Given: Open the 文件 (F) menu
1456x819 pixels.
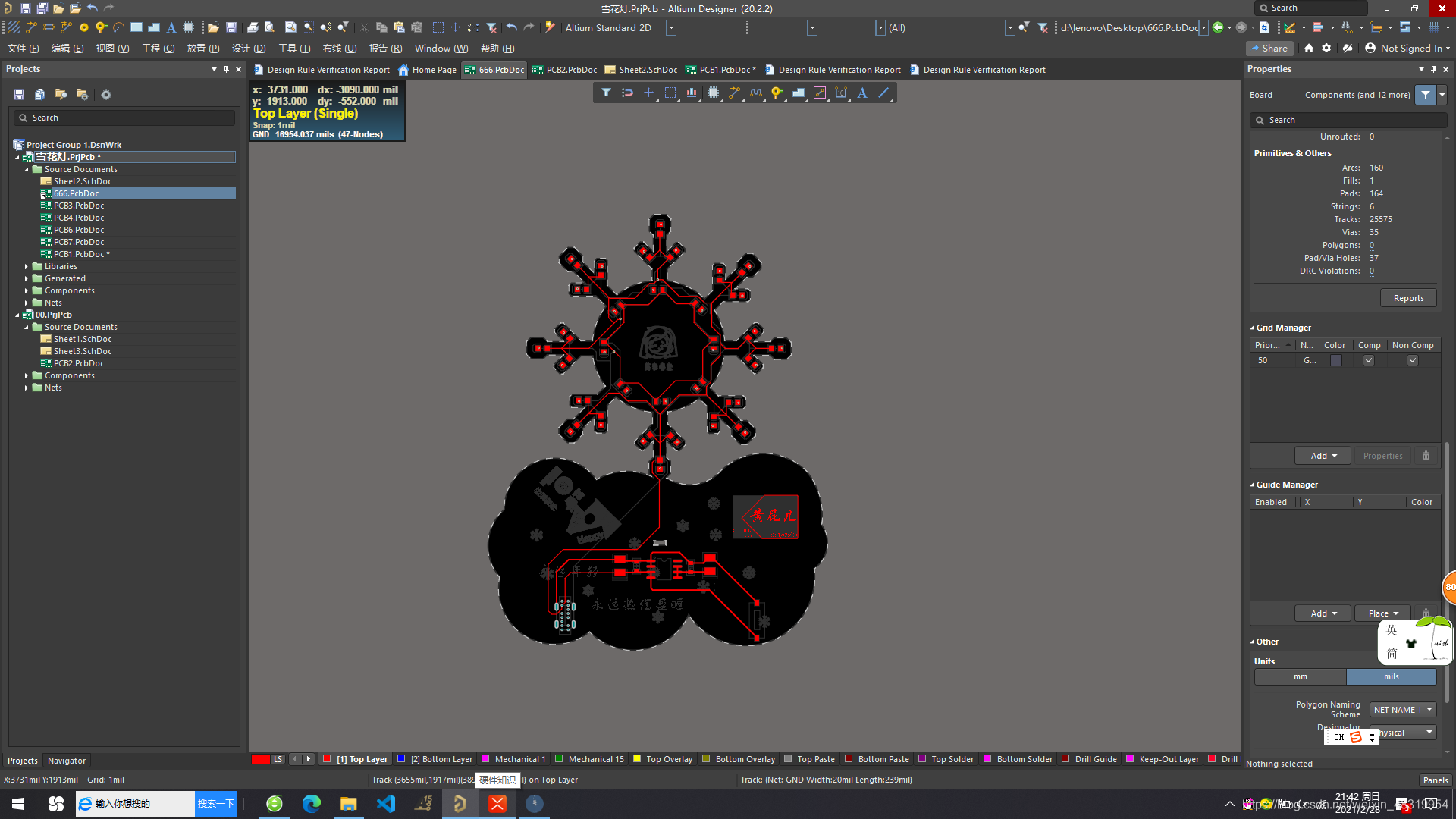Looking at the screenshot, I should [x=24, y=49].
